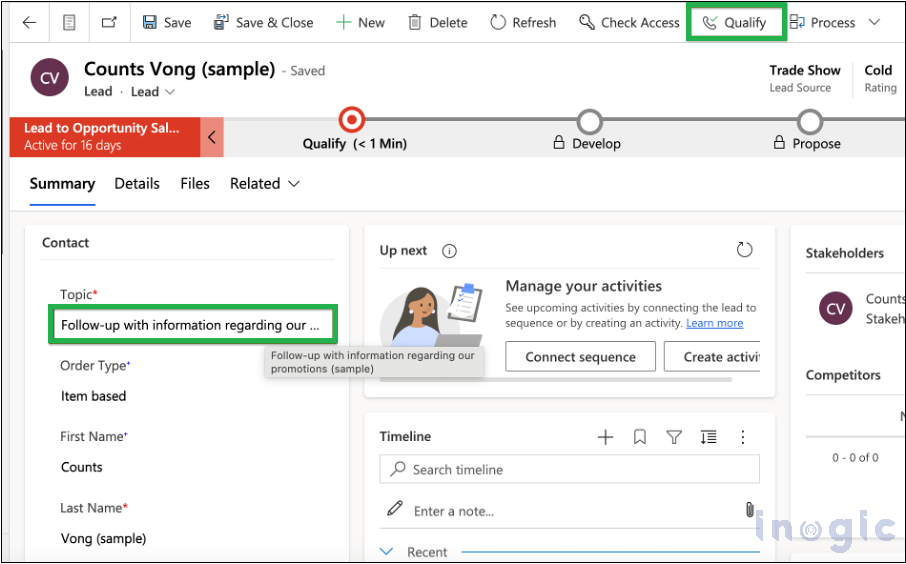This screenshot has width=906, height=564.
Task: Add a new timeline record with plus icon
Action: pos(605,437)
